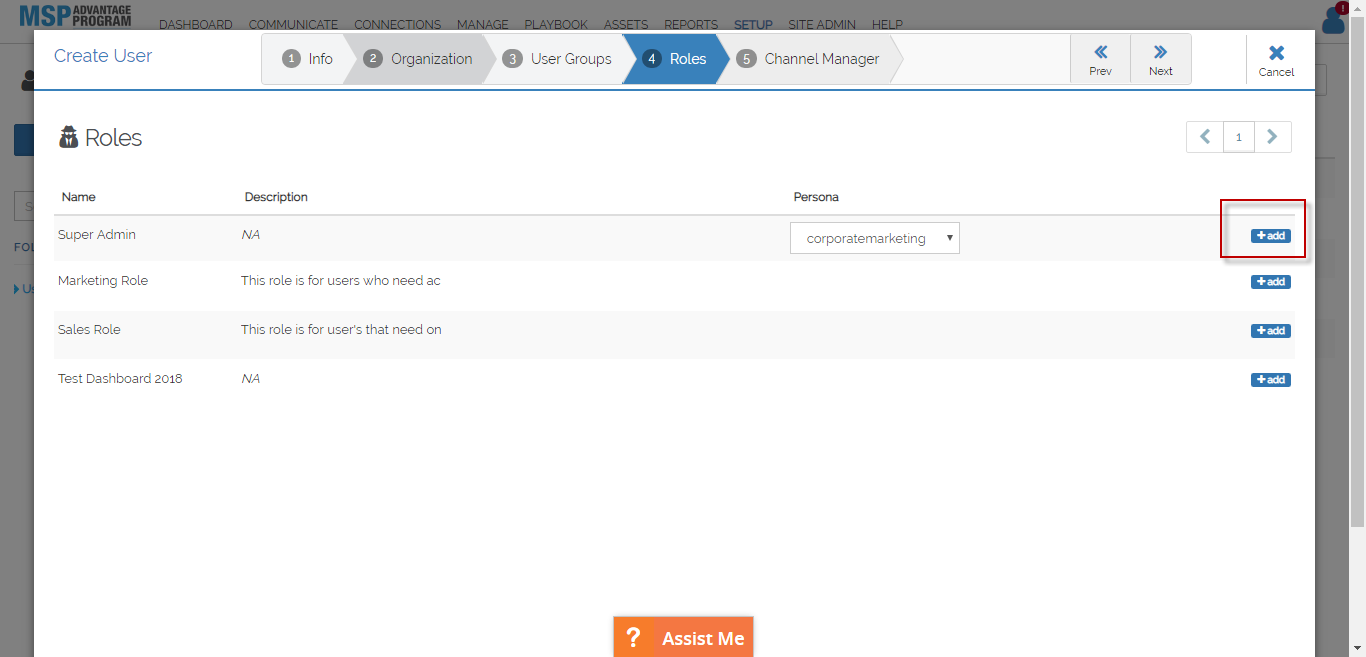Image resolution: width=1366 pixels, height=657 pixels.
Task: Select the Marketing Role name
Action: (x=103, y=281)
